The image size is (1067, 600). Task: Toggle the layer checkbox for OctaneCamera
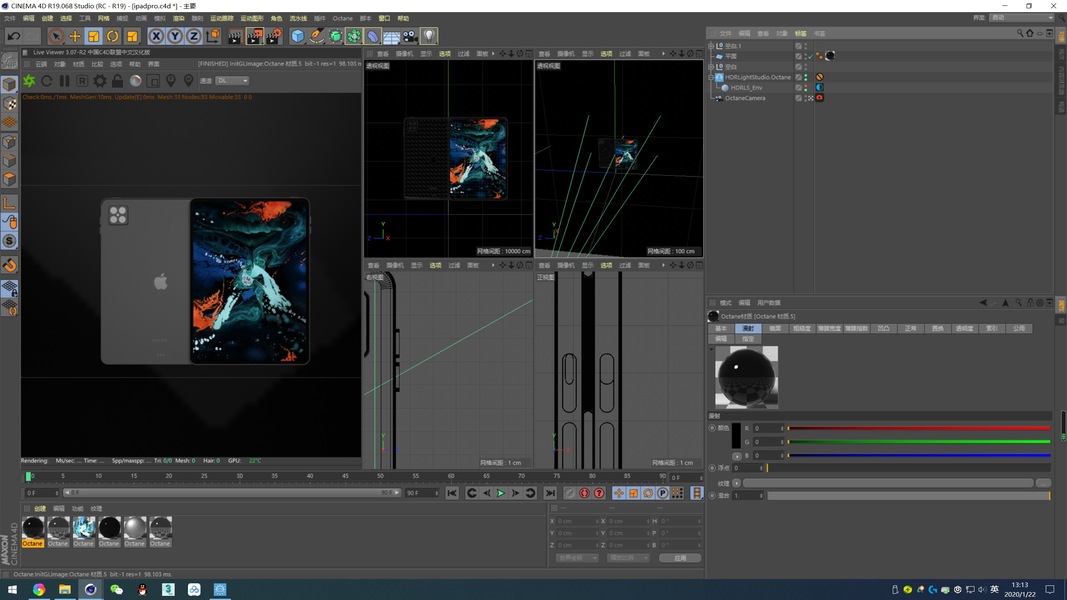point(799,98)
